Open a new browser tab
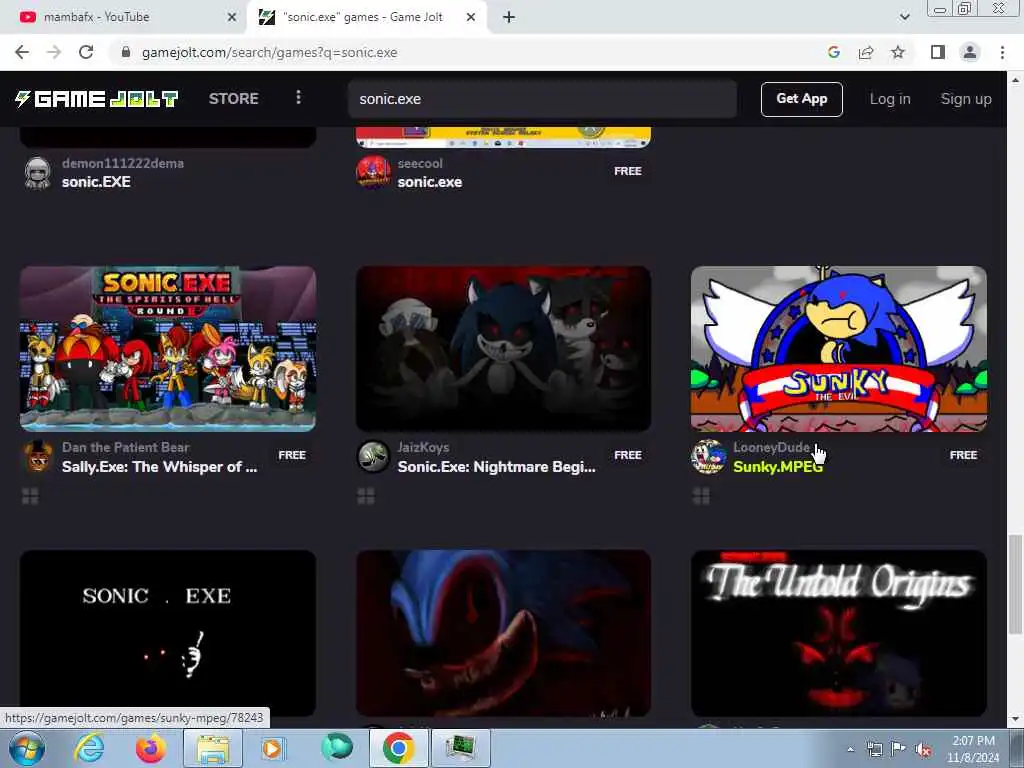 (x=509, y=17)
